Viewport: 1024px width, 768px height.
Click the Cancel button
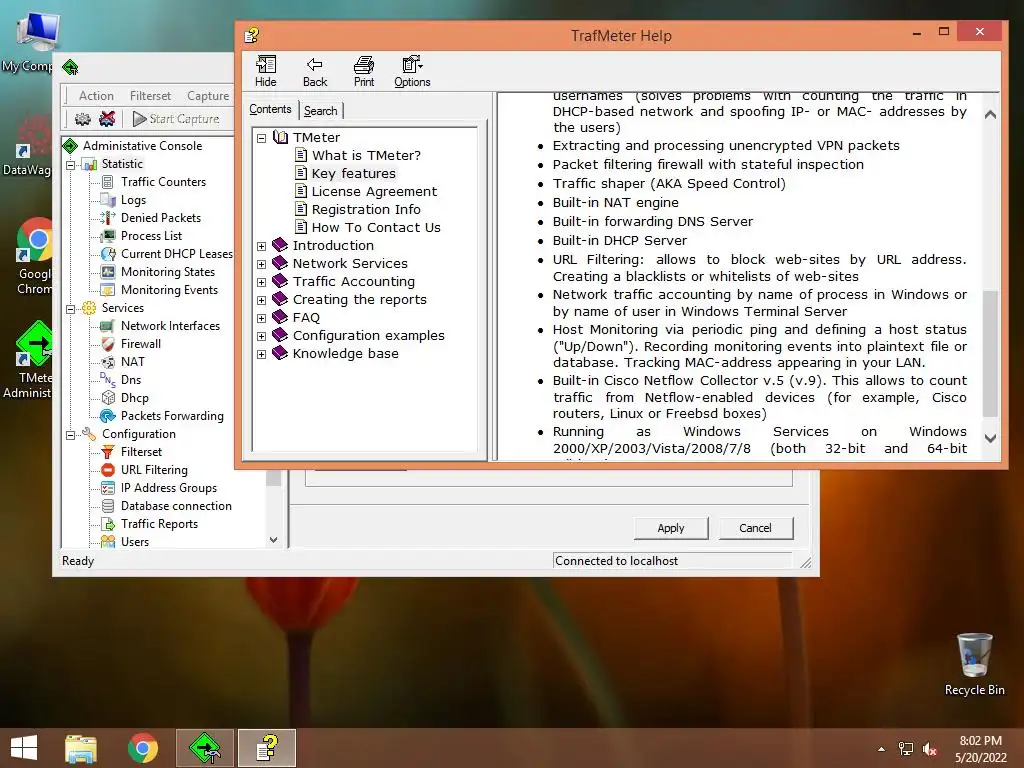(x=755, y=528)
